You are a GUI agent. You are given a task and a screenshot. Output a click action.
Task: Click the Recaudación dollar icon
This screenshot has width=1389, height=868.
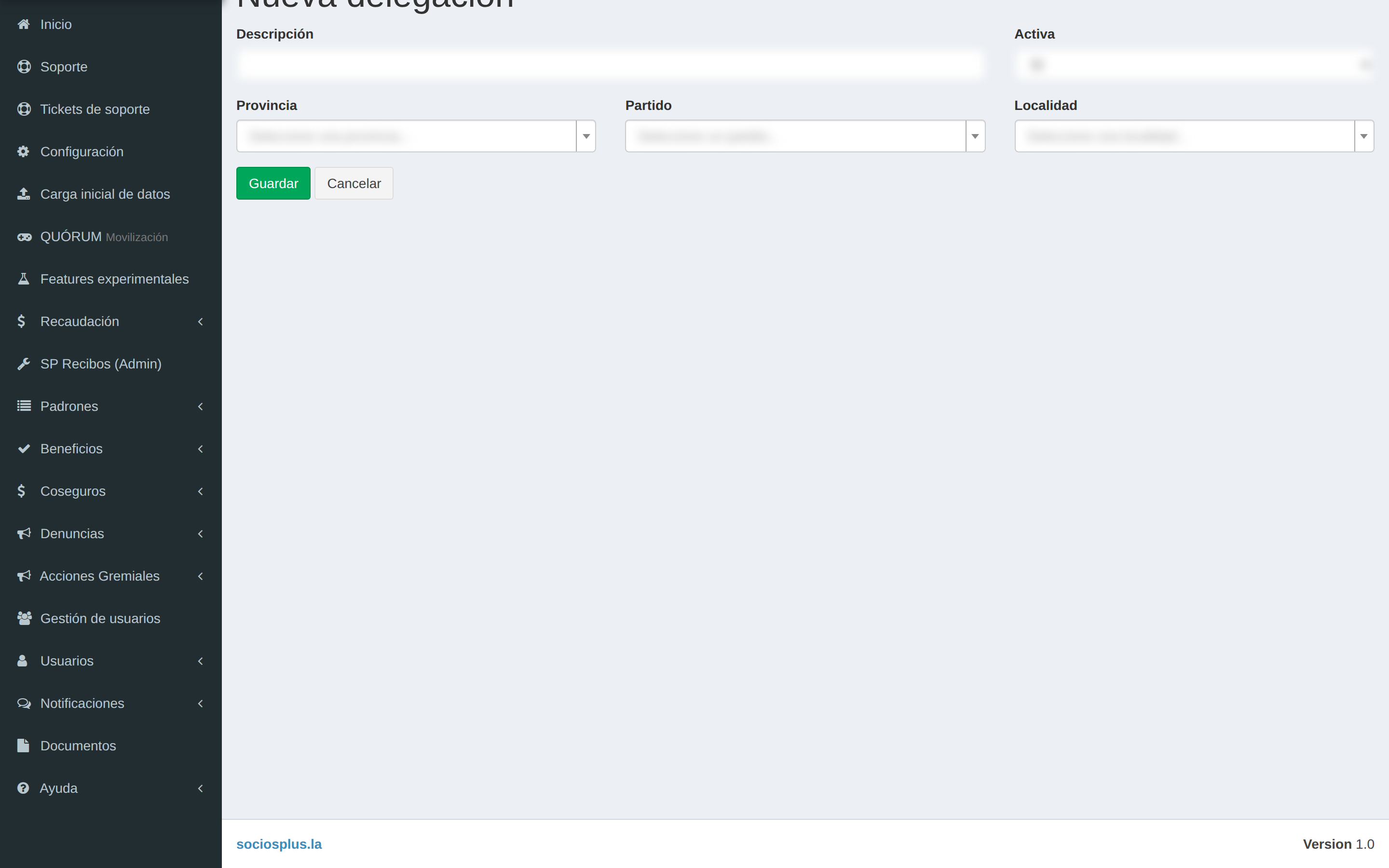(x=21, y=322)
